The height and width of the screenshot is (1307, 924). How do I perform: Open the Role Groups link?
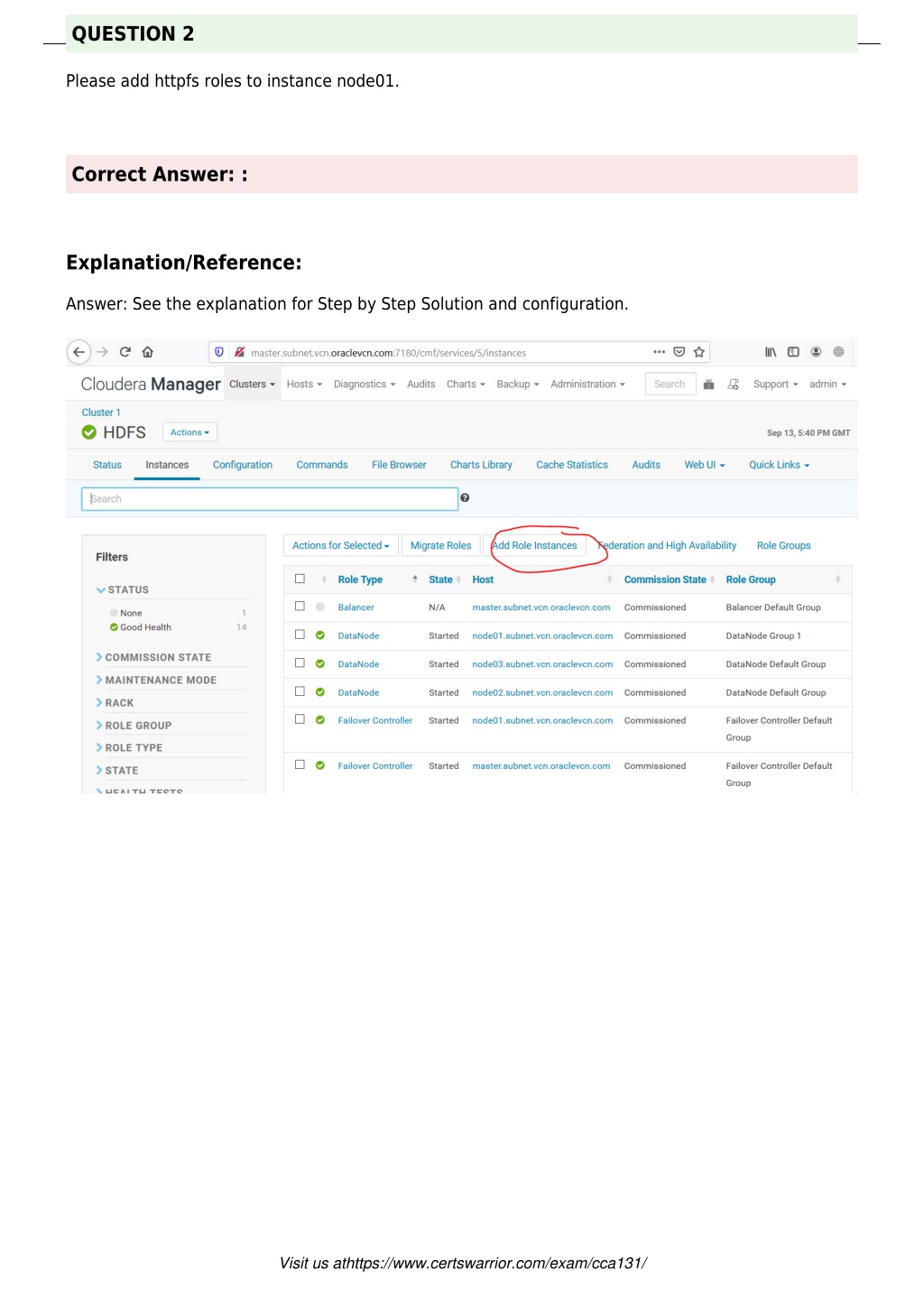[x=783, y=546]
